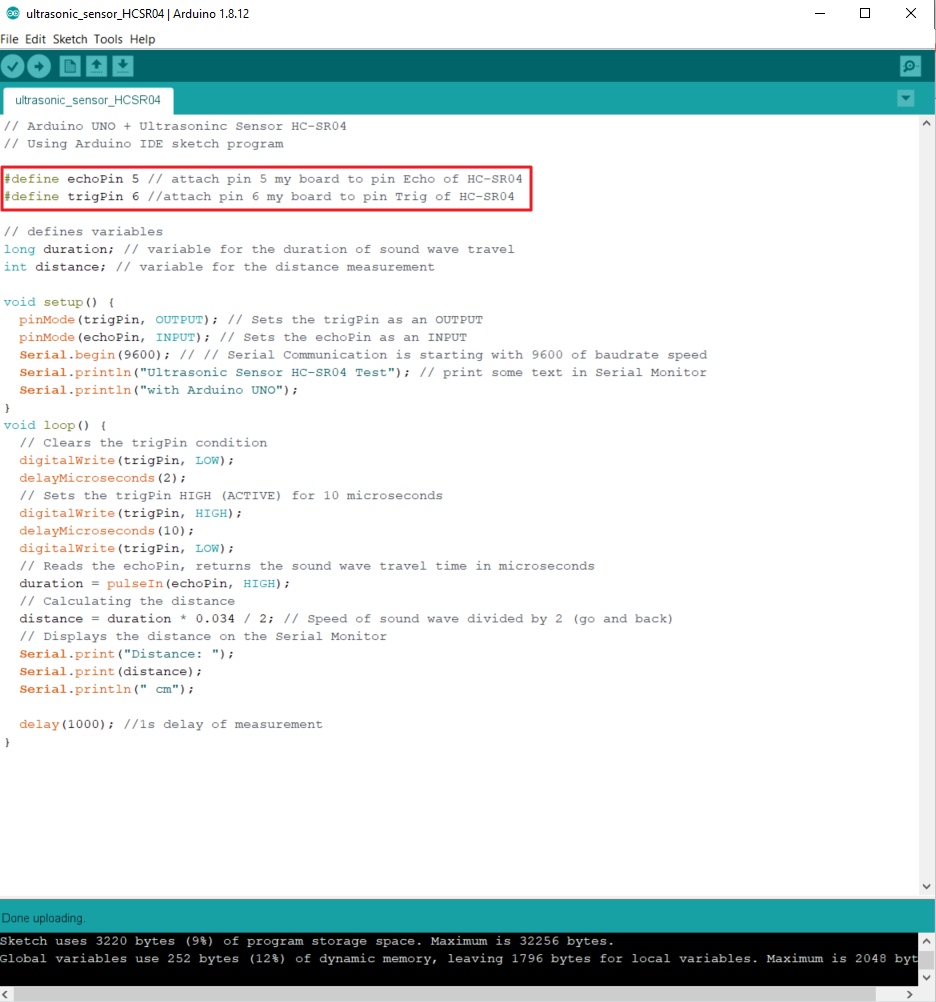Open a sketch with the up-arrow icon
Screen dimensions: 936x1002
[x=96, y=66]
